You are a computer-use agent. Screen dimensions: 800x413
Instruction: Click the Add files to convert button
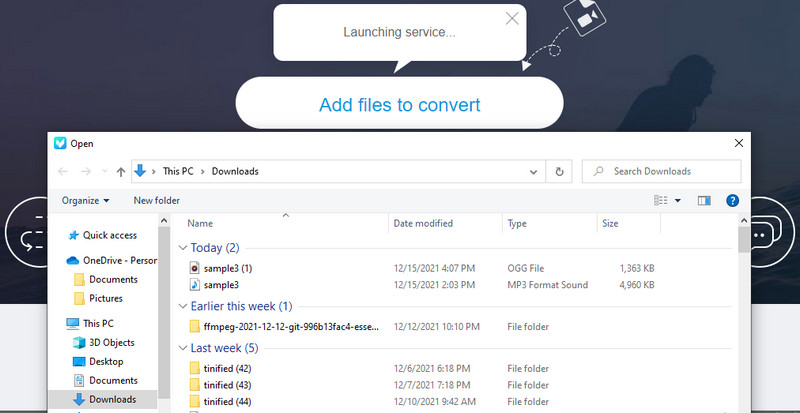(x=399, y=105)
